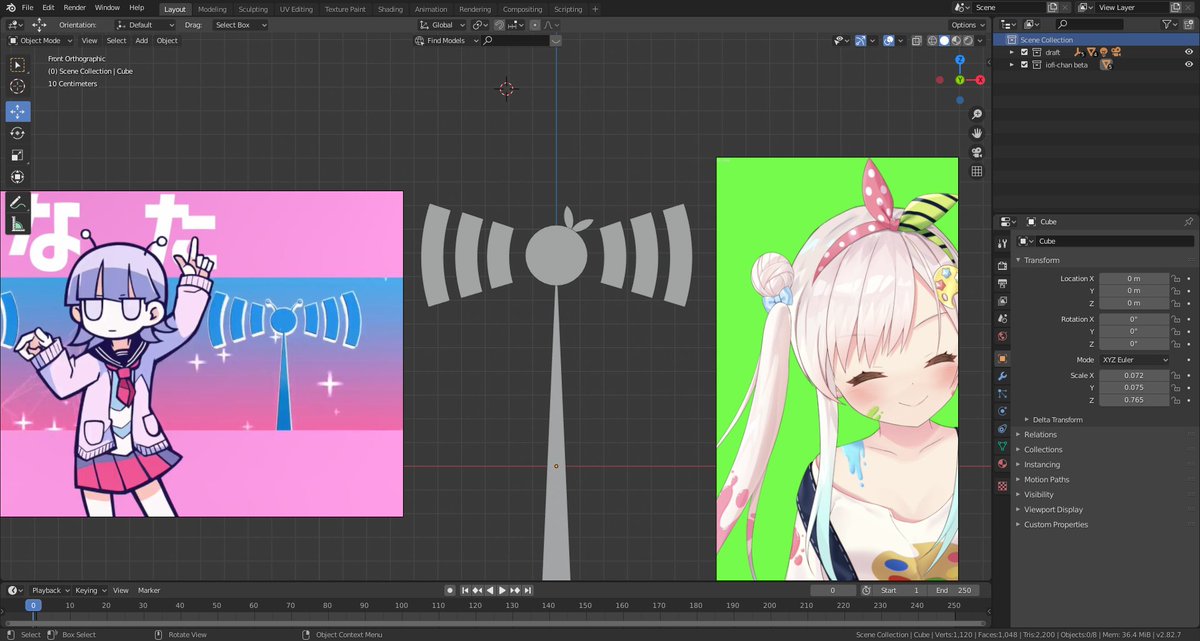Image resolution: width=1200 pixels, height=641 pixels.
Task: Open the World properties tab
Action: coord(1002,337)
